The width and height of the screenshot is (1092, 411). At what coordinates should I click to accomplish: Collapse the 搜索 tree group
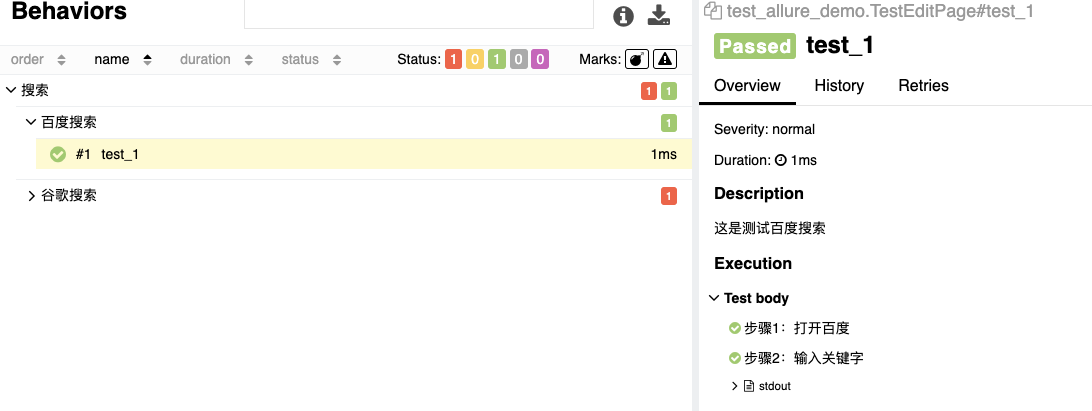tap(10, 91)
